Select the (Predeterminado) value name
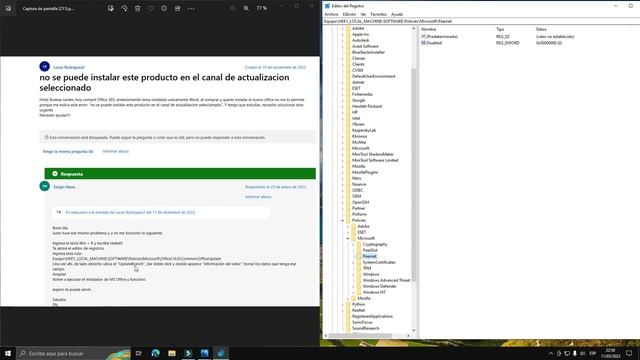 pos(442,37)
